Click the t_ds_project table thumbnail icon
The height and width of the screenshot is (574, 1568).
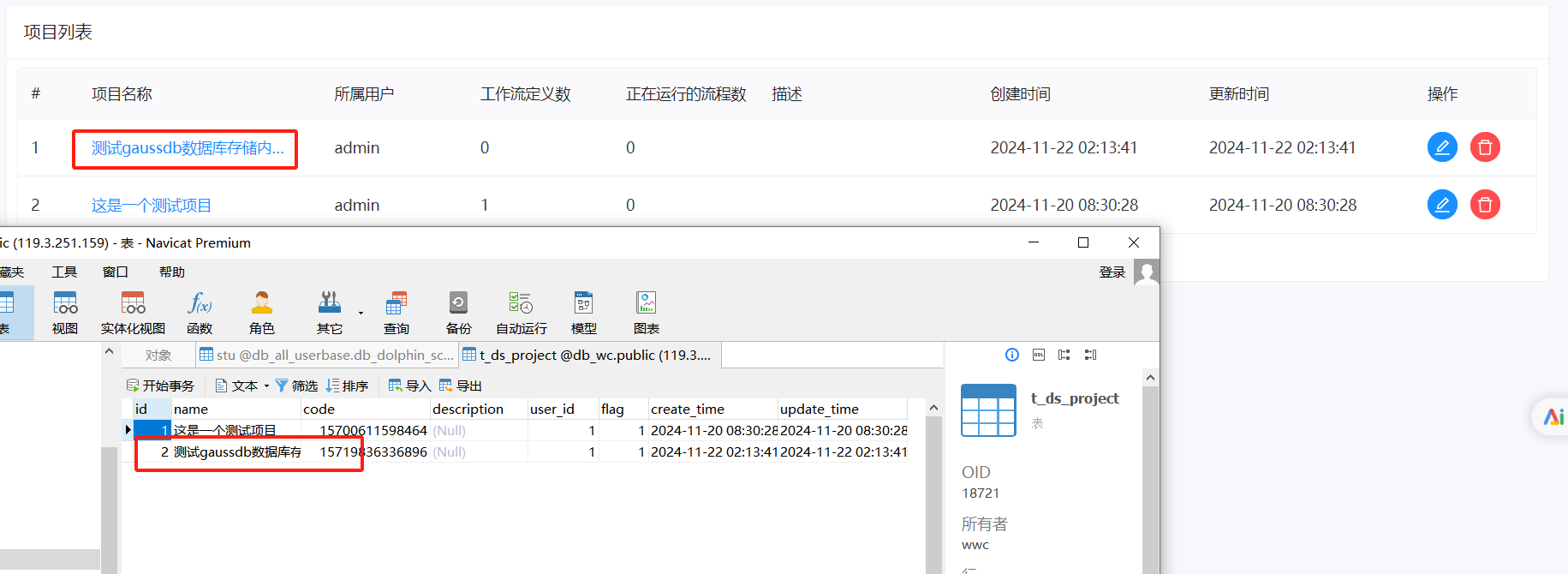pos(988,410)
